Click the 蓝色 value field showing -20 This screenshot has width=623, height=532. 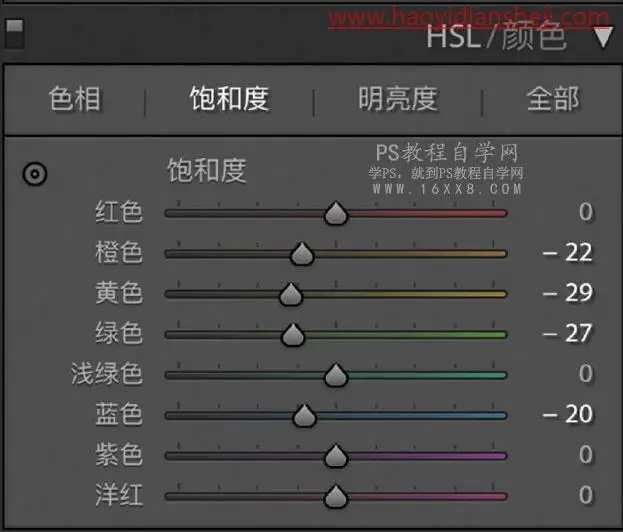tap(568, 414)
